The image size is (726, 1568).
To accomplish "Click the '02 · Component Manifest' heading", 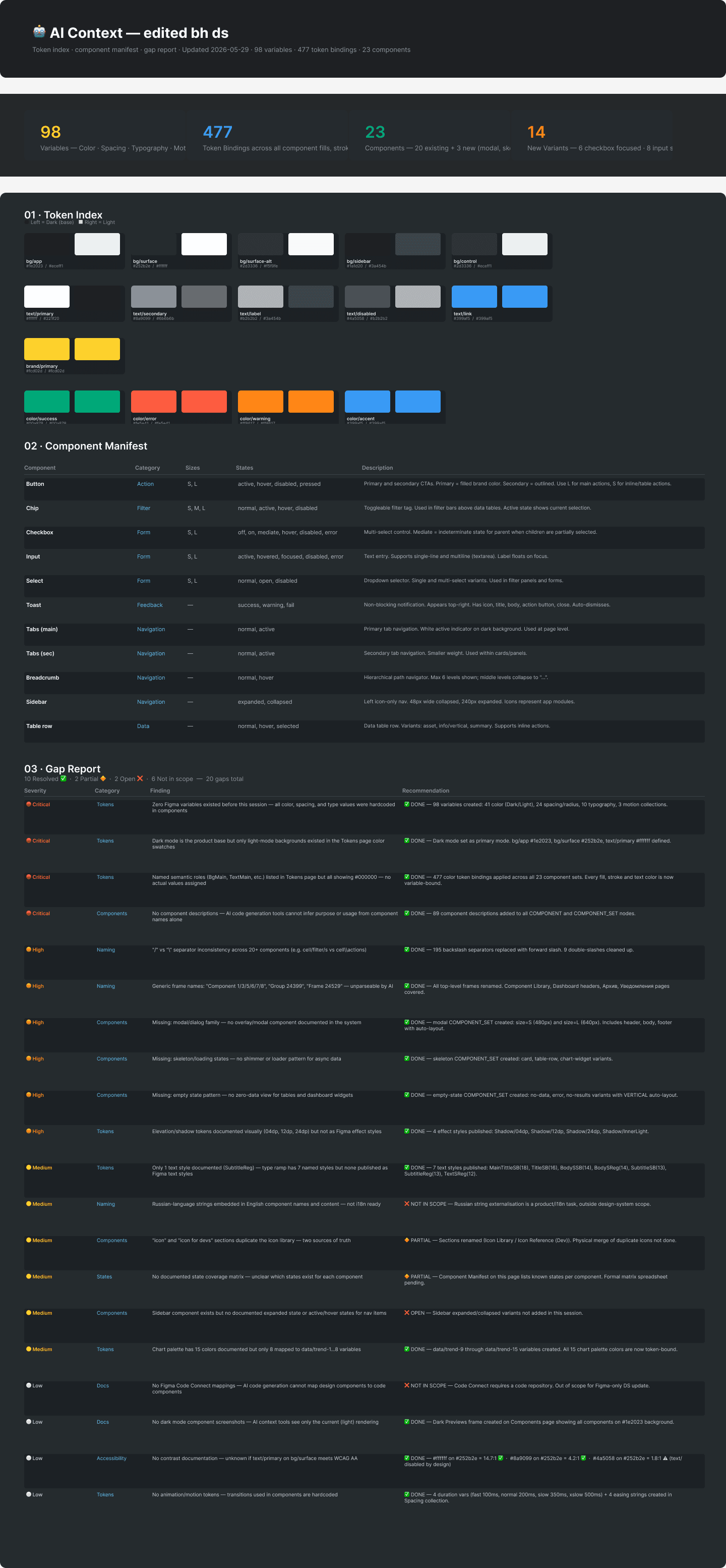I will coord(86,446).
